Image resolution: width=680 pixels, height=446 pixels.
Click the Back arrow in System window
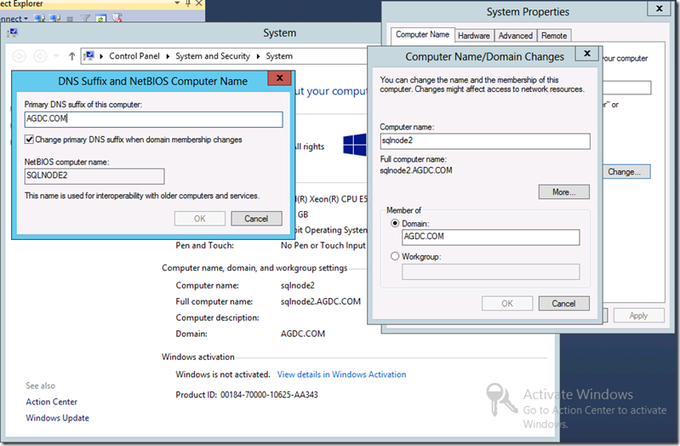tap(20, 56)
